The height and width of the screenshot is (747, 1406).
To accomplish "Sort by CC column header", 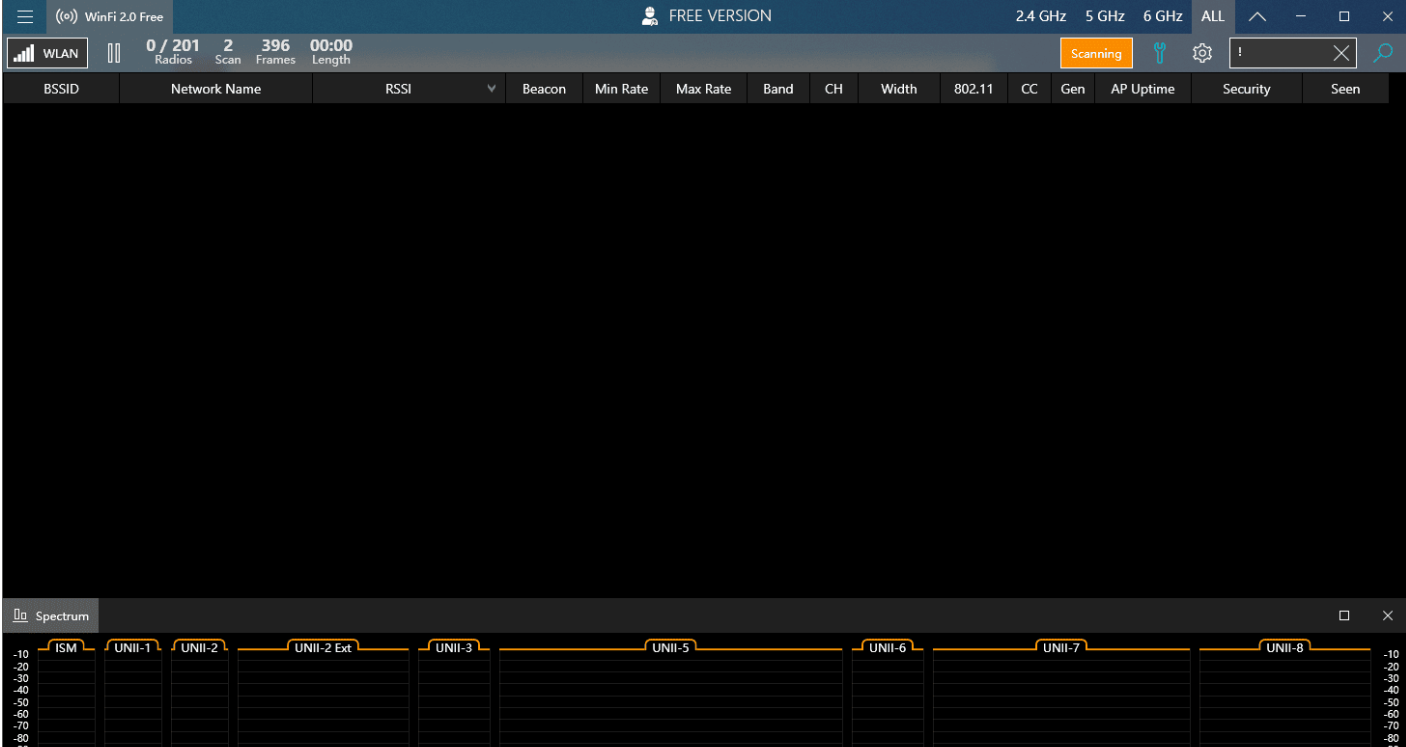I will click(x=1028, y=89).
